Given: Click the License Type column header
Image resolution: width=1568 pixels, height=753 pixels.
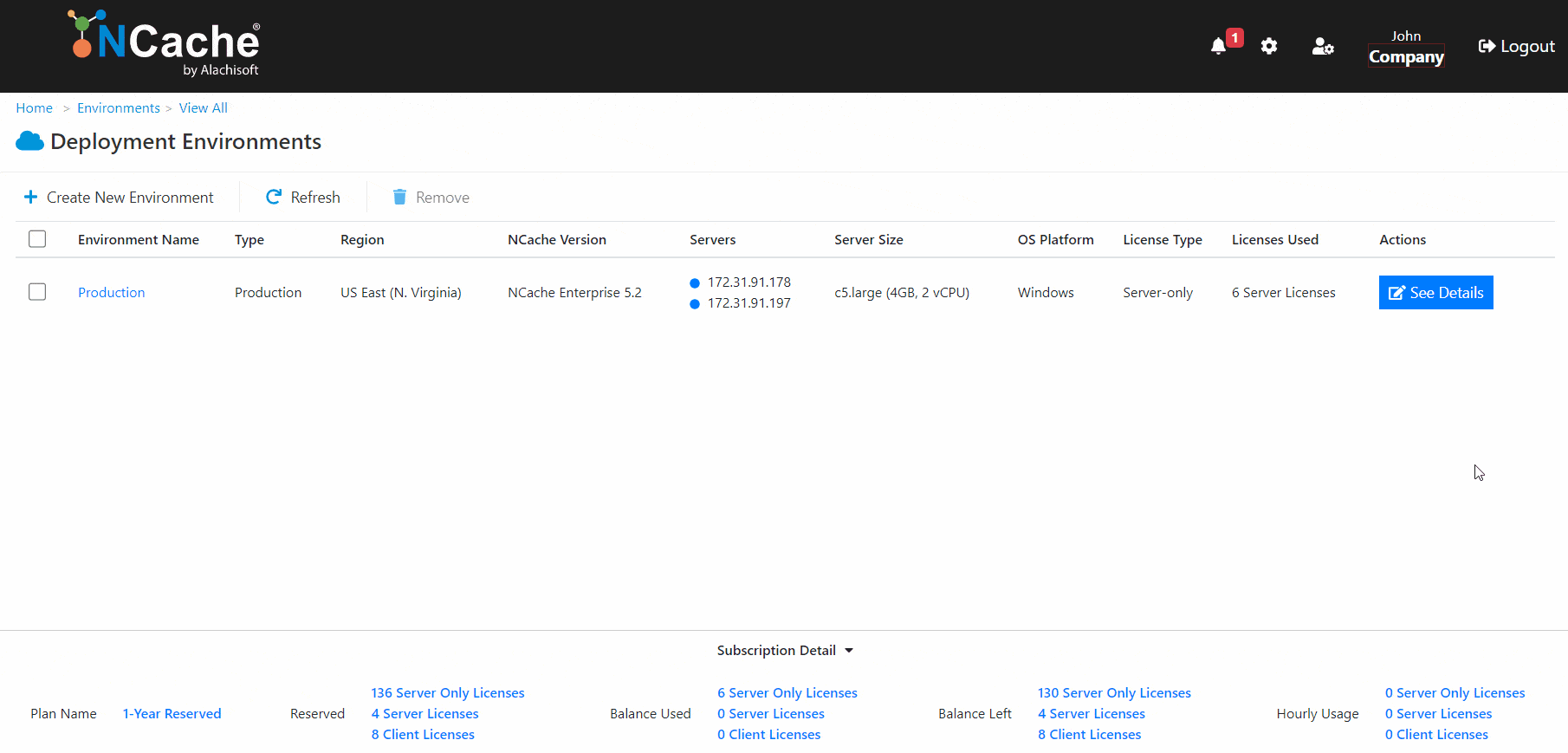Looking at the screenshot, I should click(x=1163, y=240).
